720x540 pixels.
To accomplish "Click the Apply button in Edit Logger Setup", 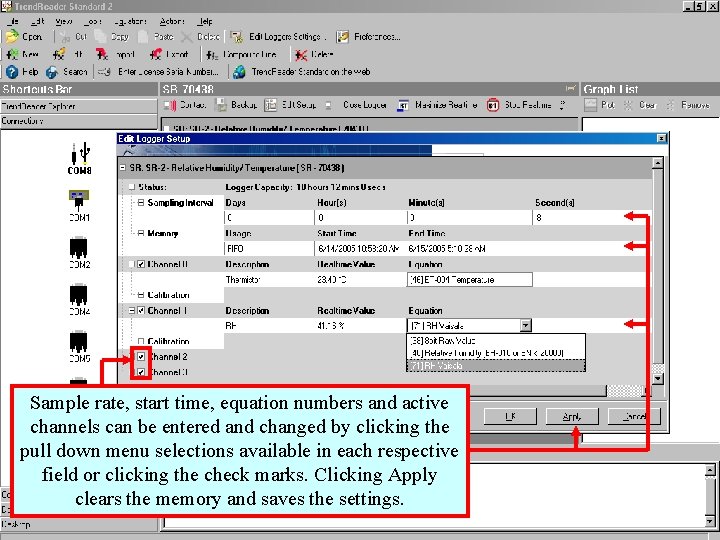I will tap(572, 416).
